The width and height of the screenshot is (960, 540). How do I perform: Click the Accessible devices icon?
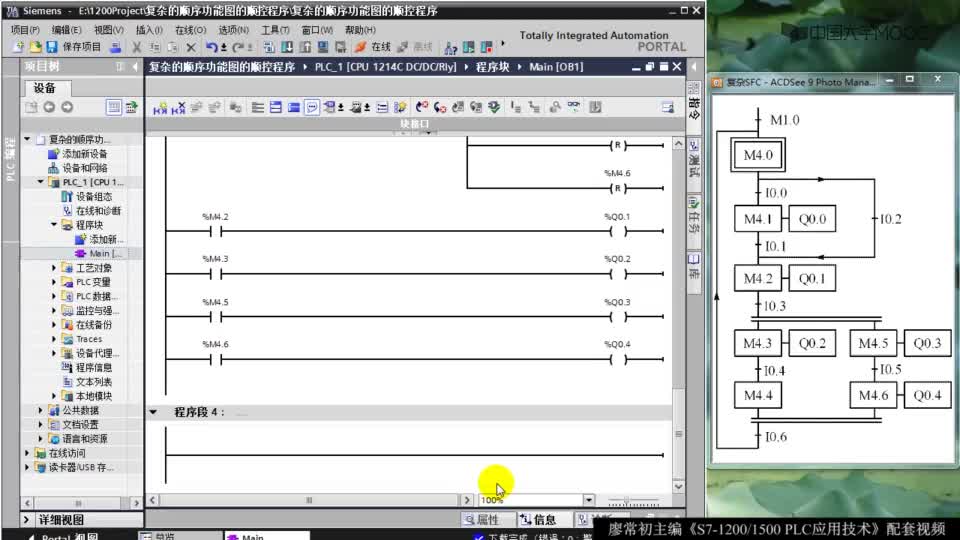pyautogui.click(x=451, y=47)
